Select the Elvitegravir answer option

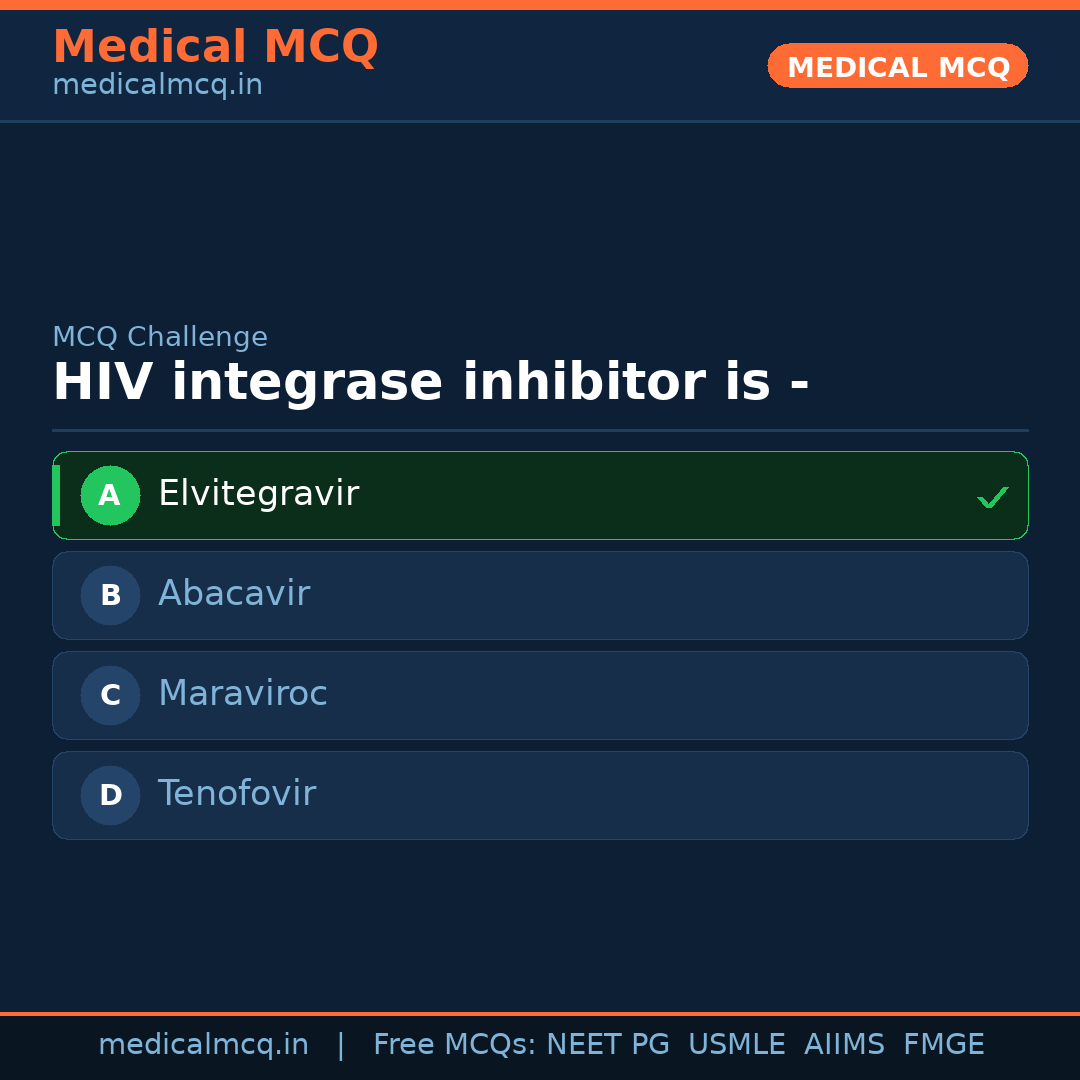tap(540, 495)
